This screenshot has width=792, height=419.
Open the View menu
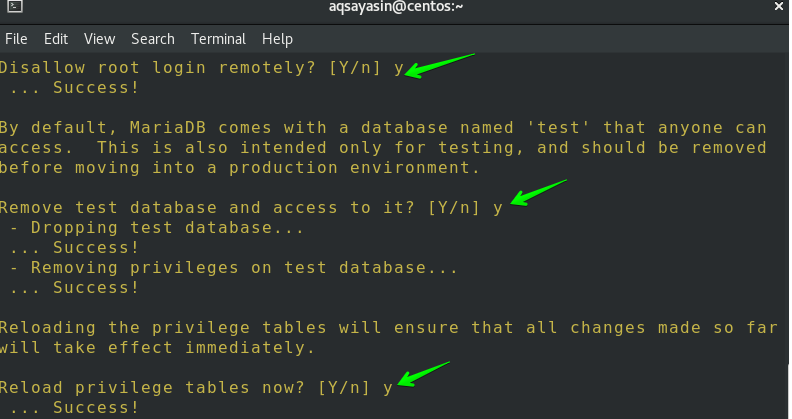tap(99, 39)
